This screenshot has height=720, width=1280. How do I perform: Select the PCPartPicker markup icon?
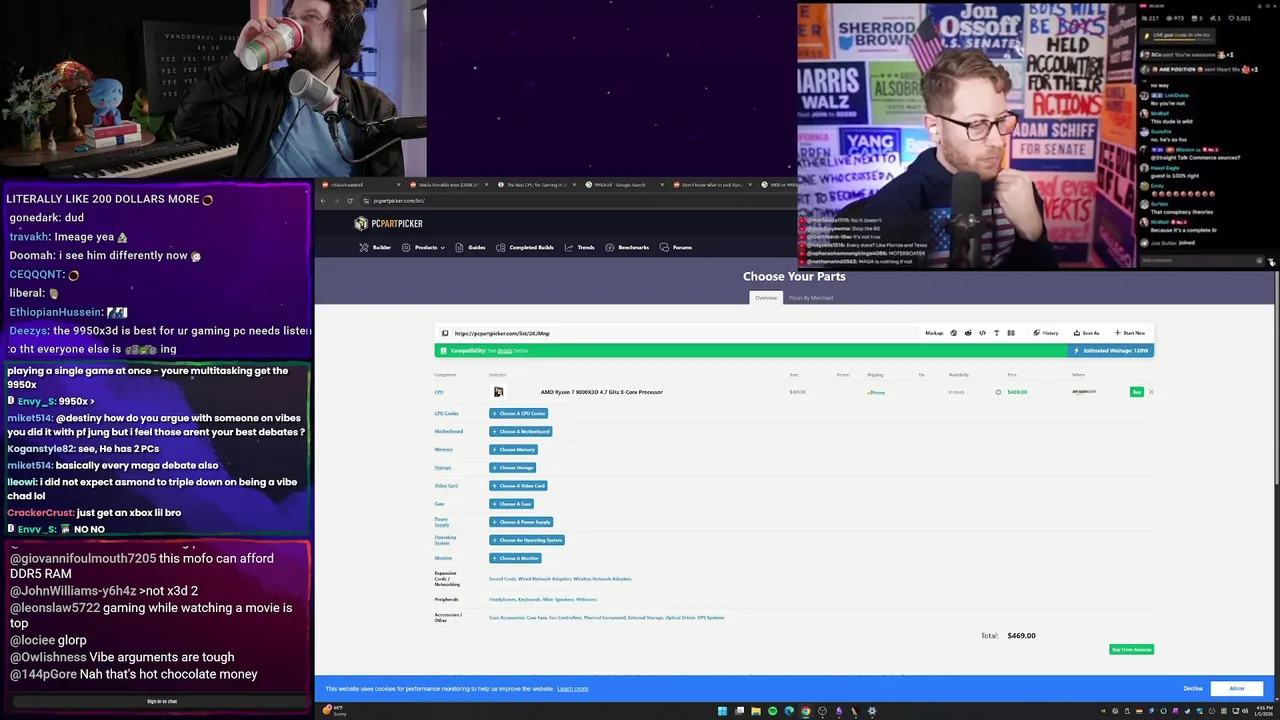(953, 333)
